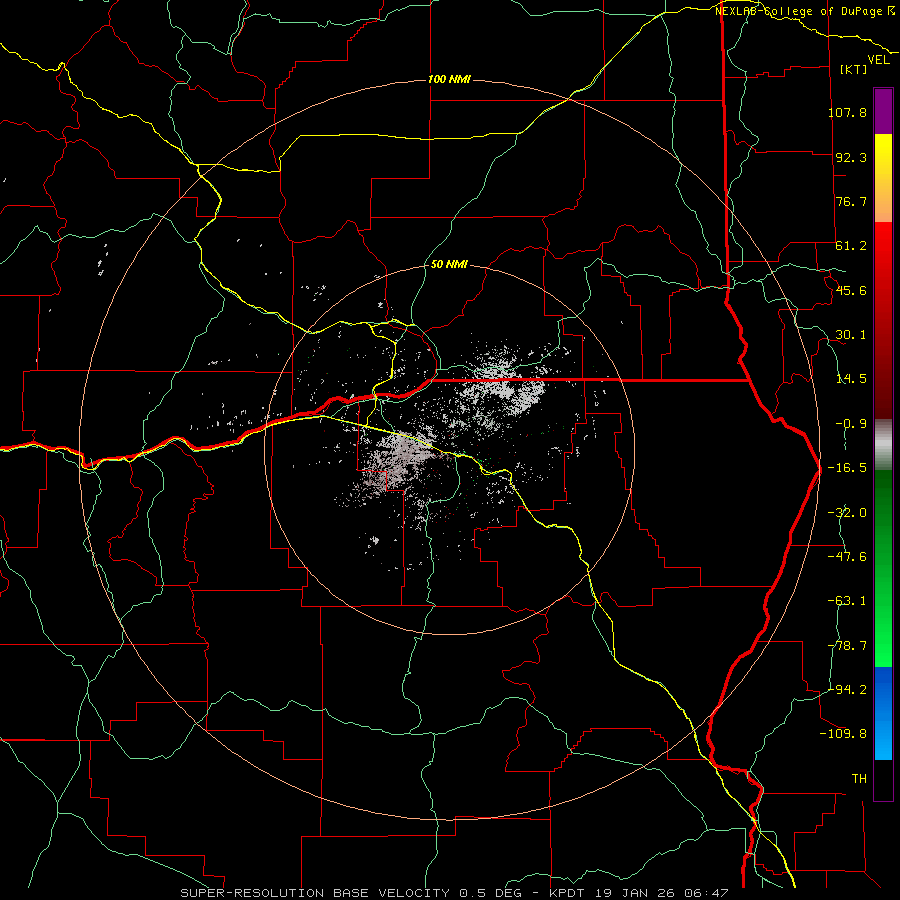Click the VEL legend title
This screenshot has width=900, height=900.
[878, 60]
